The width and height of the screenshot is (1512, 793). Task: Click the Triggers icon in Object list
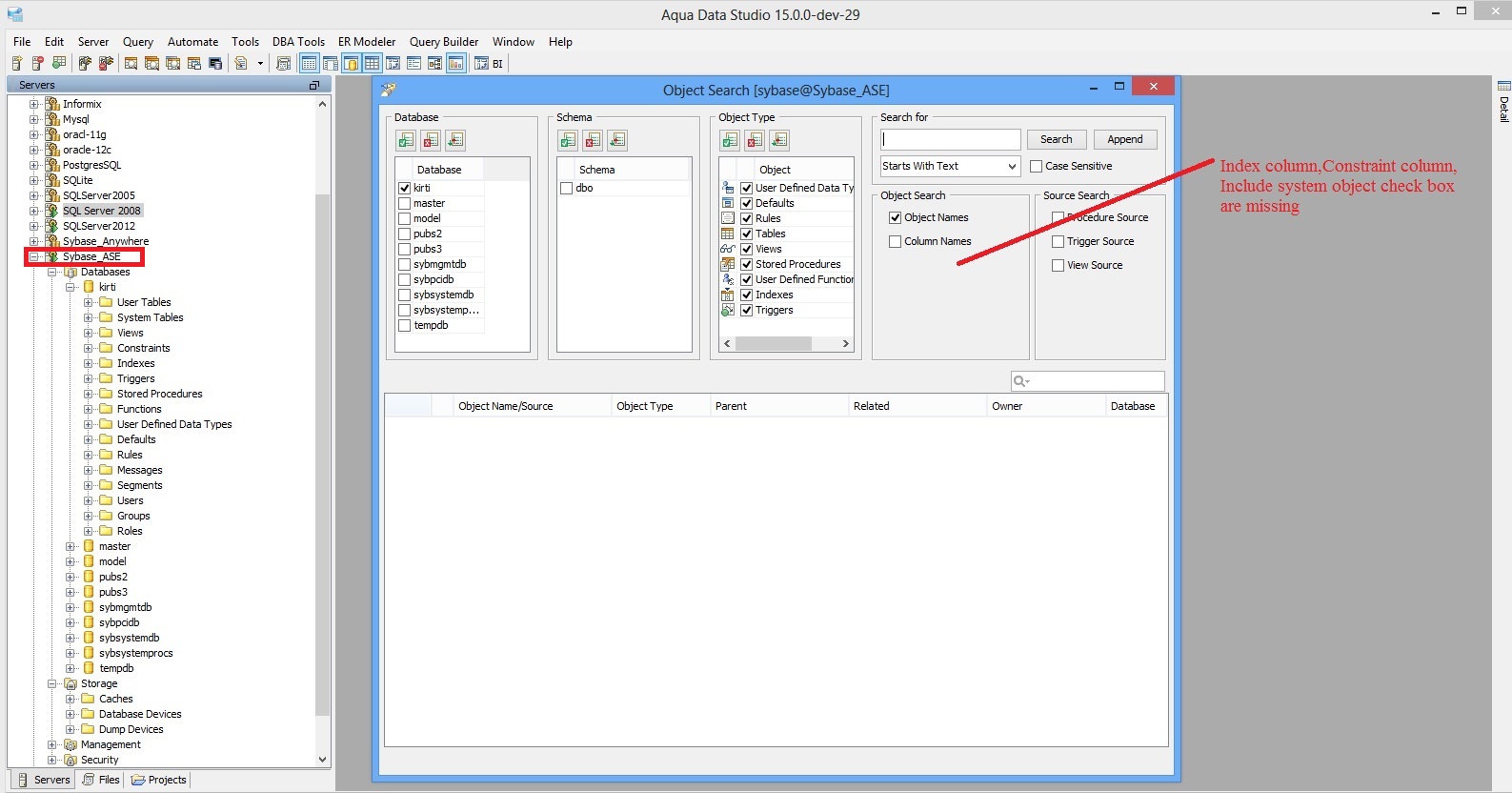(x=728, y=310)
